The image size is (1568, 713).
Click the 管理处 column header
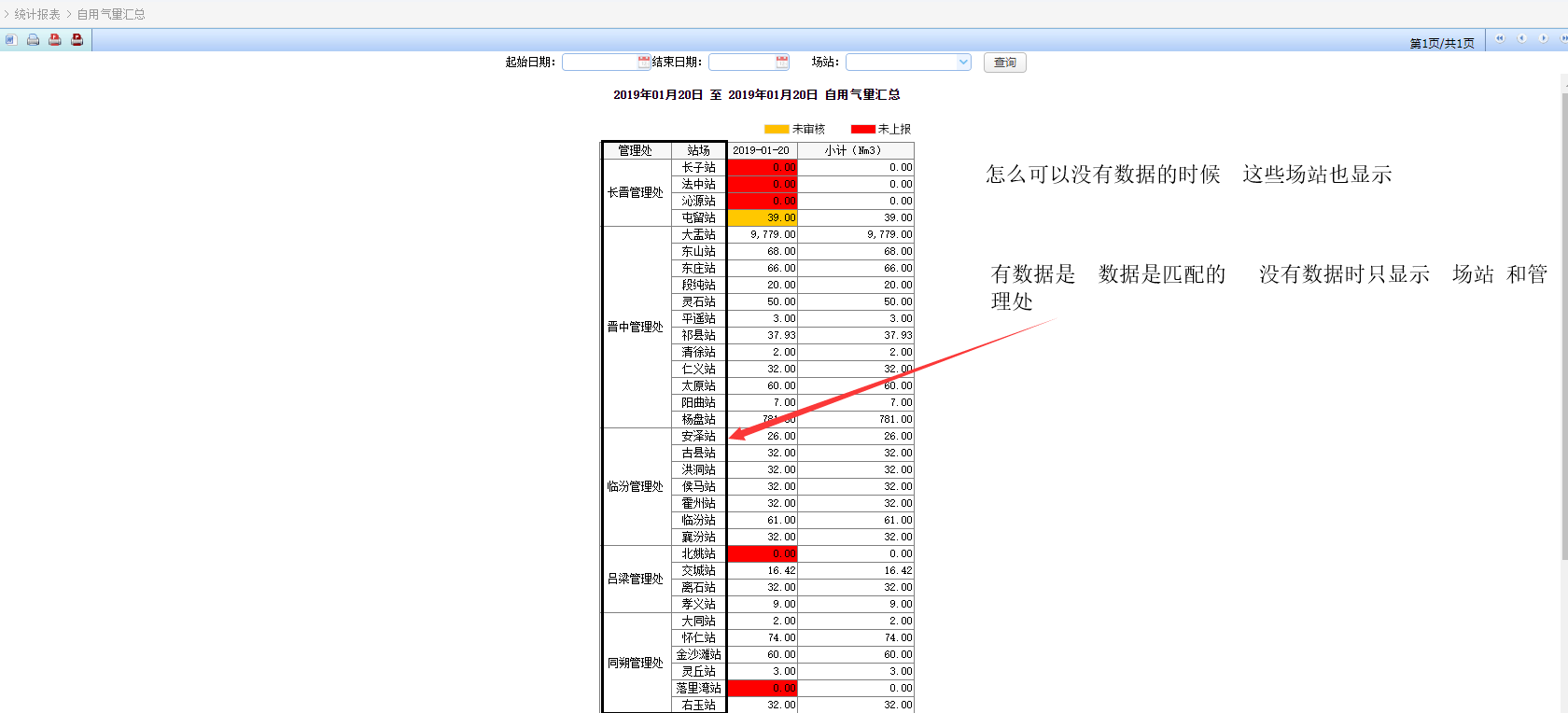[x=636, y=150]
